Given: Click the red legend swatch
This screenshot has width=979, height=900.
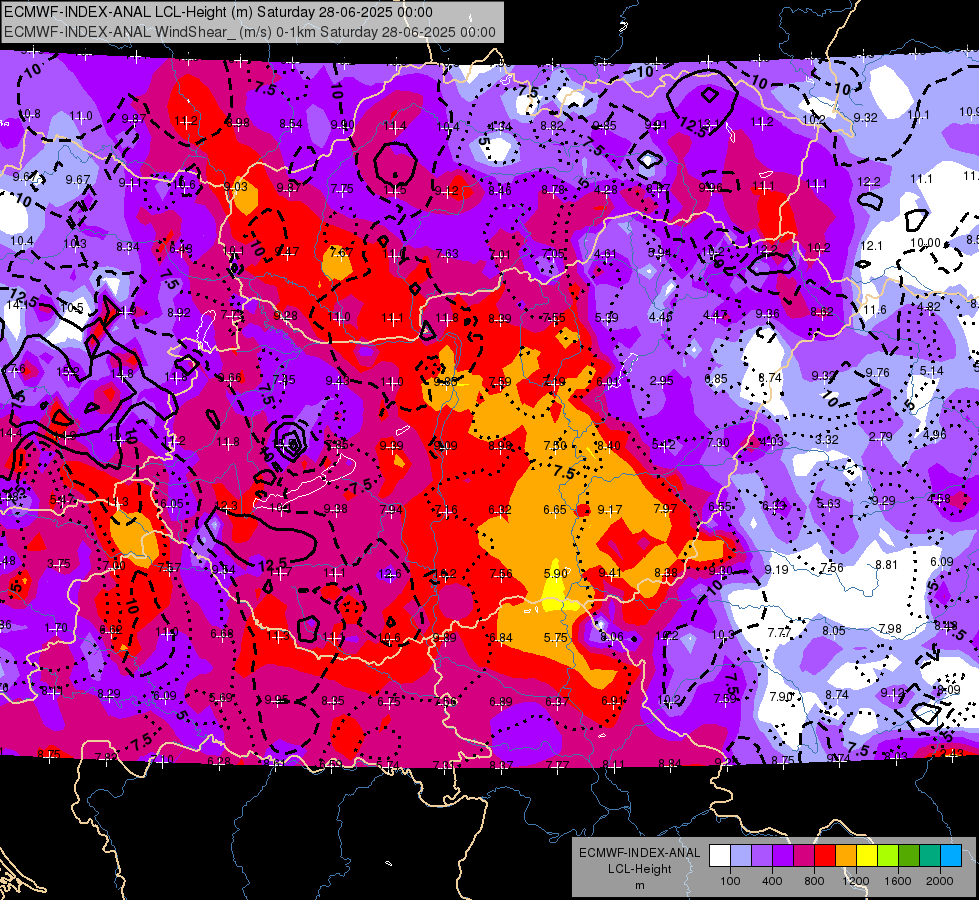Looking at the screenshot, I should pyautogui.click(x=825, y=856).
